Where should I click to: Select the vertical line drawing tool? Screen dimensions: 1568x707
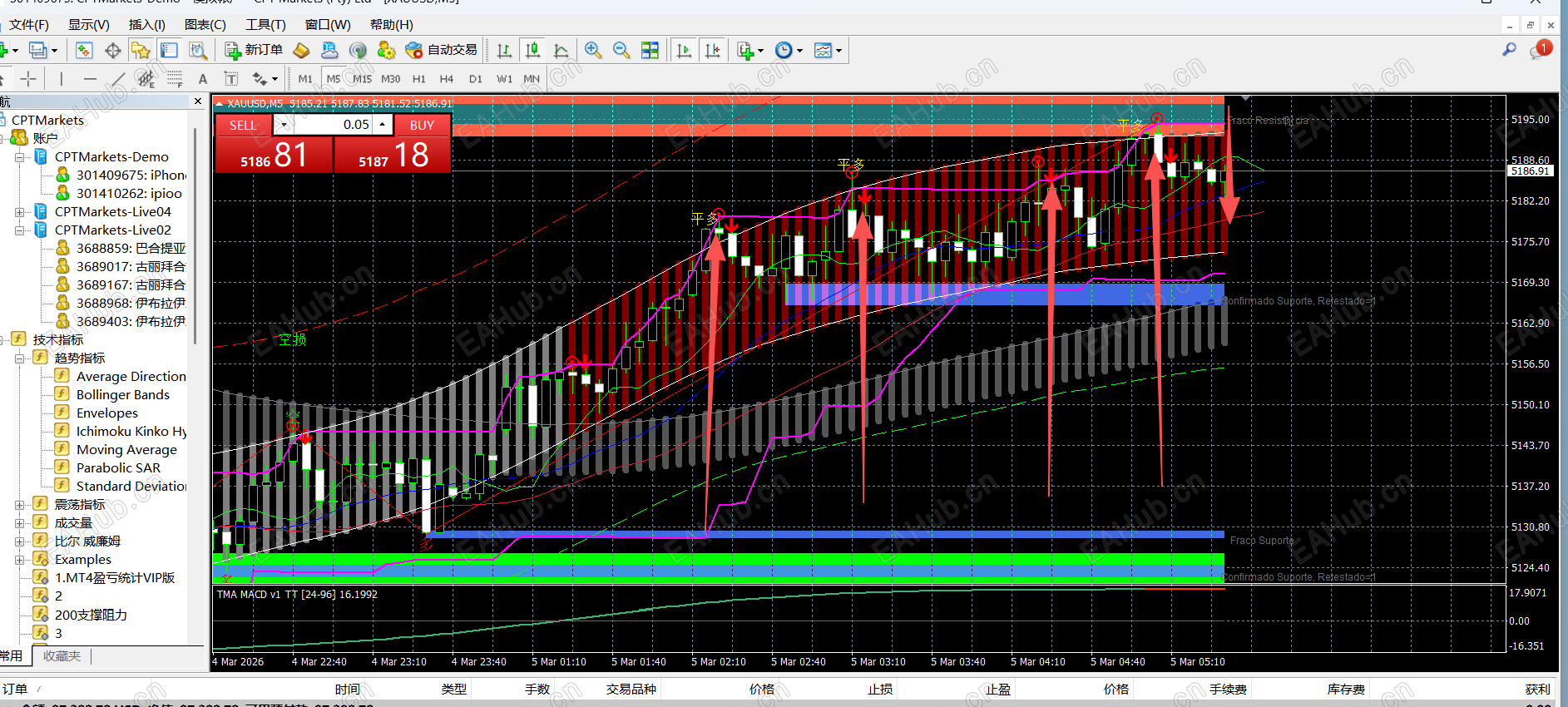(61, 79)
